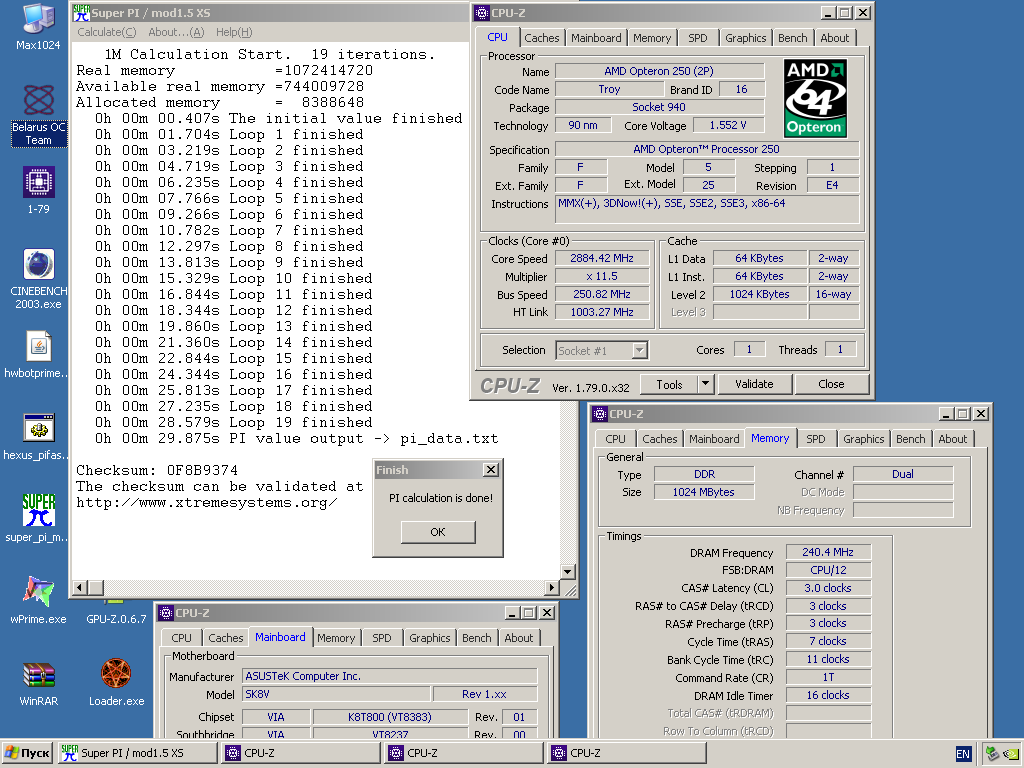The width and height of the screenshot is (1024, 768).
Task: Minimize the Memory CPU-Z window
Action: 946,413
